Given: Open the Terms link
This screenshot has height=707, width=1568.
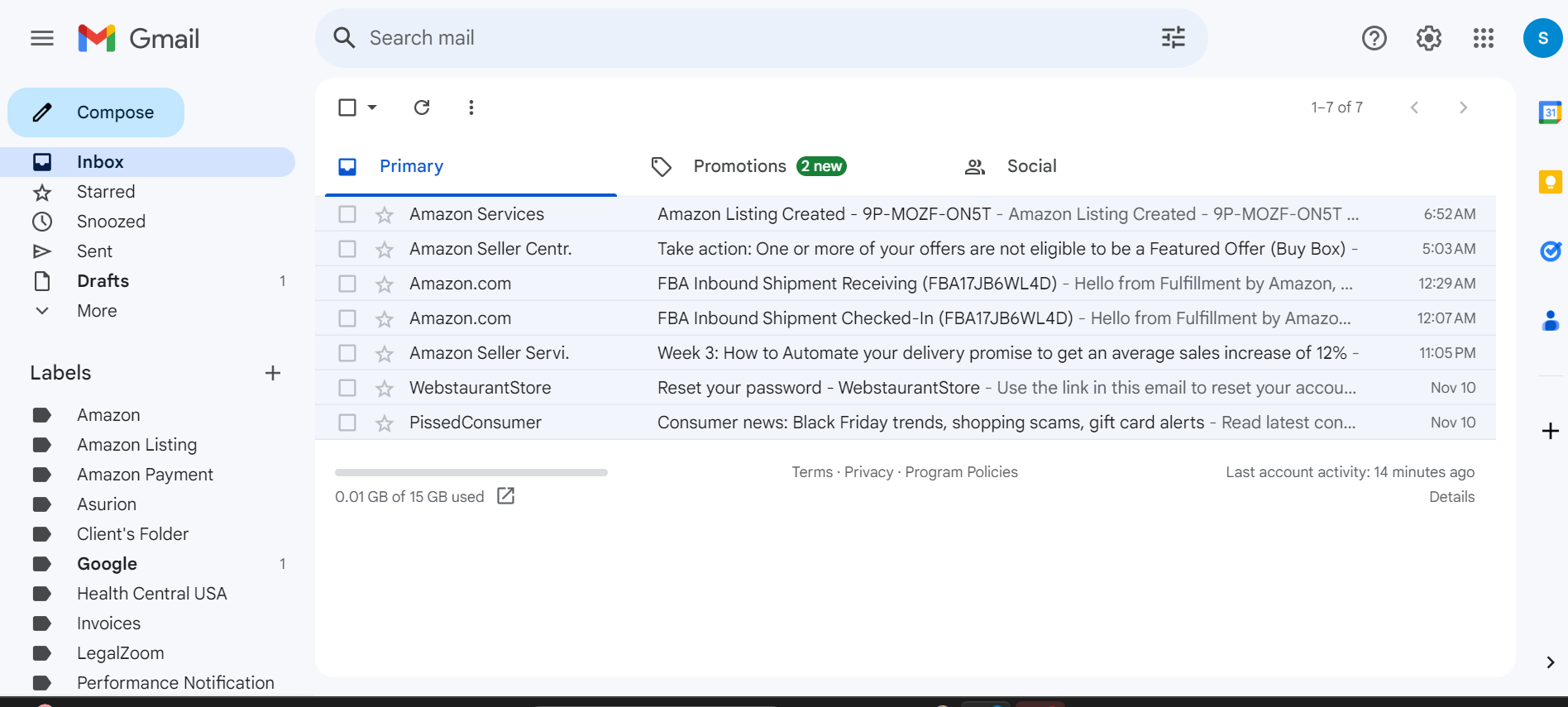Looking at the screenshot, I should [812, 472].
